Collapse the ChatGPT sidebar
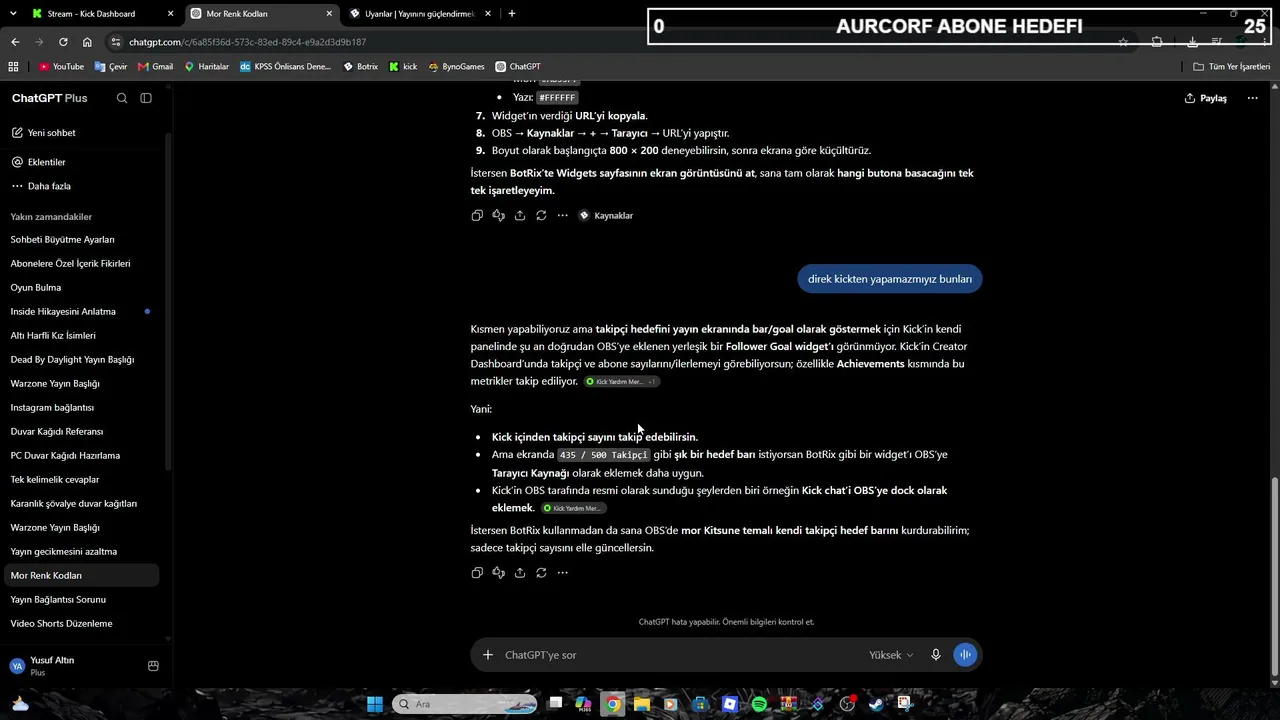The height and width of the screenshot is (720, 1280). pos(146,98)
